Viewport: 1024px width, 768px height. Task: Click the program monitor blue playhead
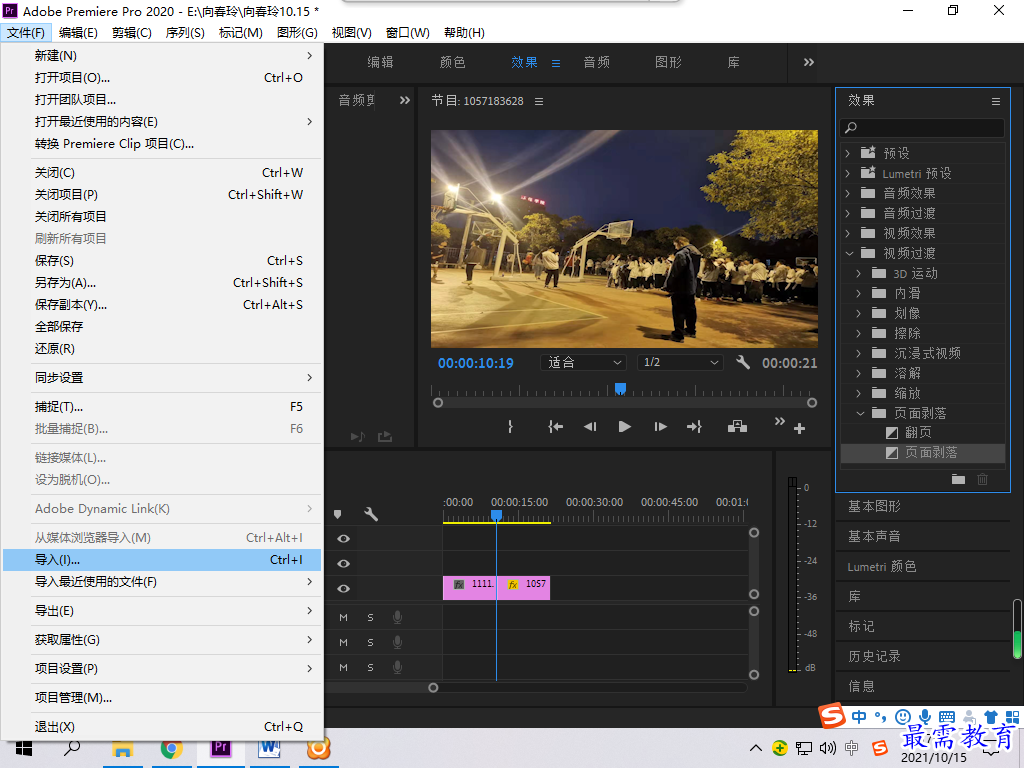click(620, 389)
